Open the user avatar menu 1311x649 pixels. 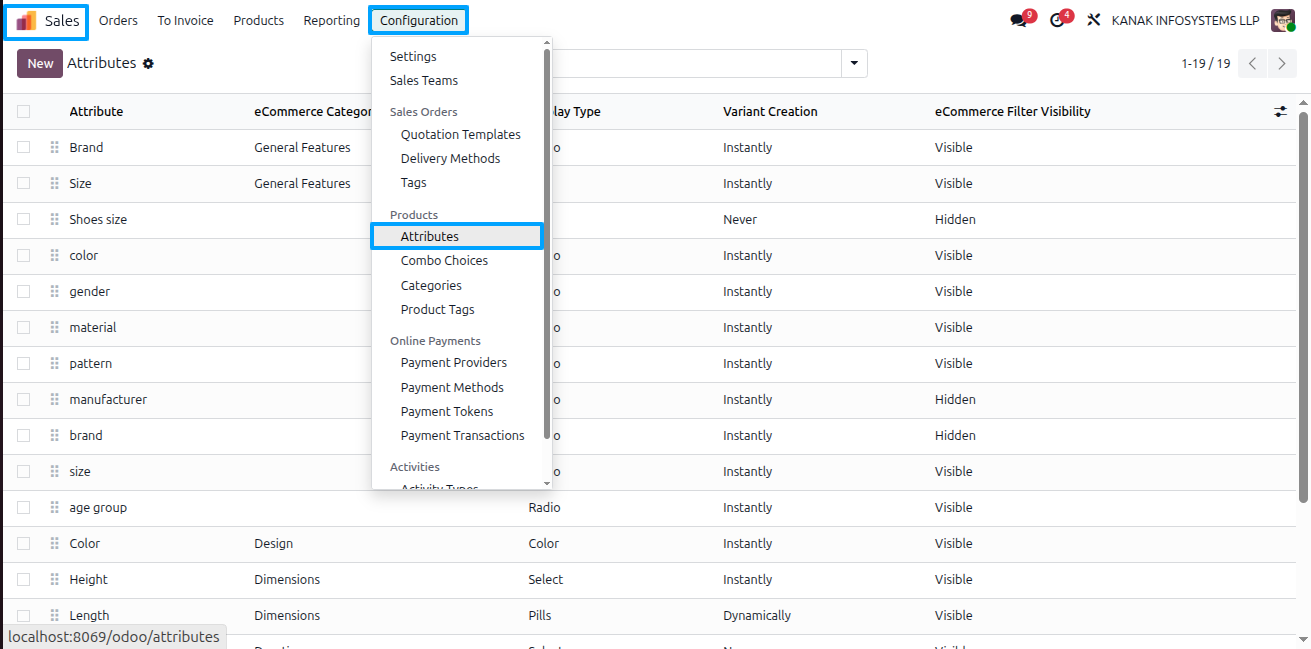(x=1283, y=21)
